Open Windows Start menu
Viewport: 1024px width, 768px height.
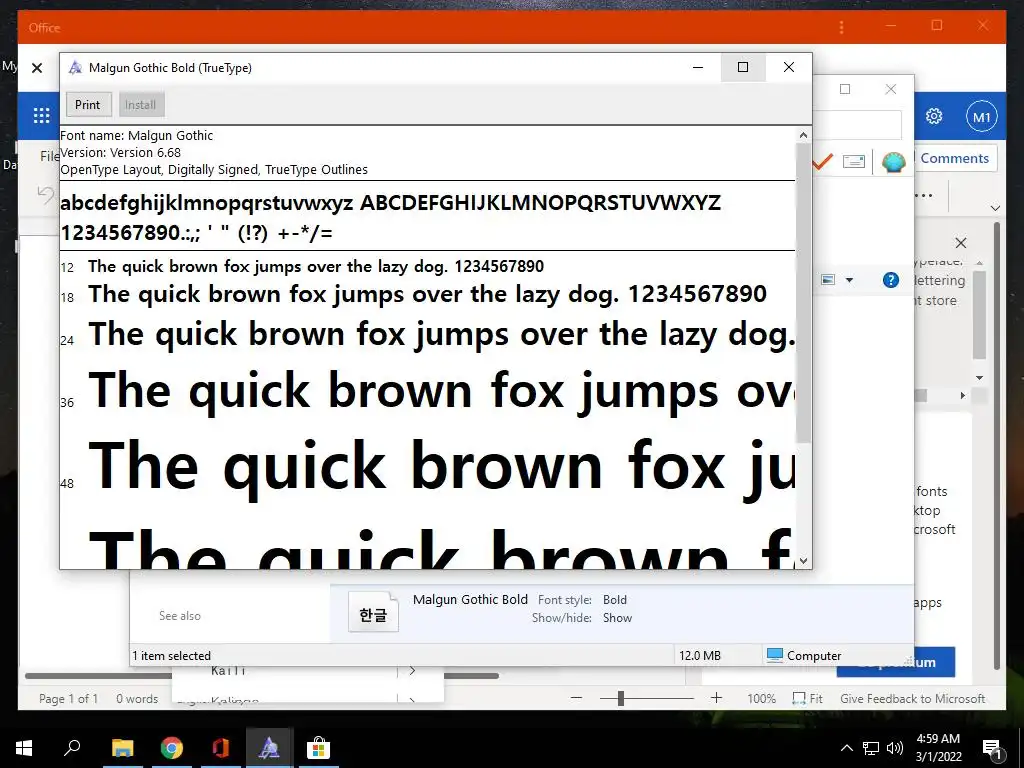24,747
